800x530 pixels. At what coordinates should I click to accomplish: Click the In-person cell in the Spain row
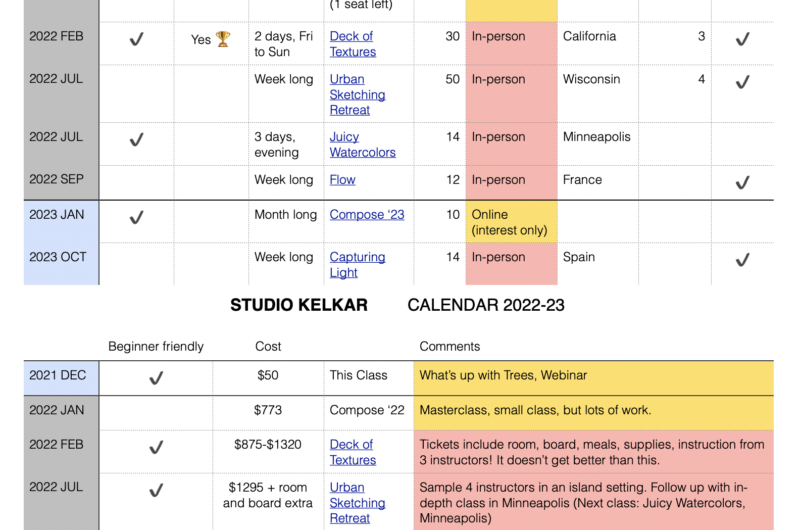512,264
